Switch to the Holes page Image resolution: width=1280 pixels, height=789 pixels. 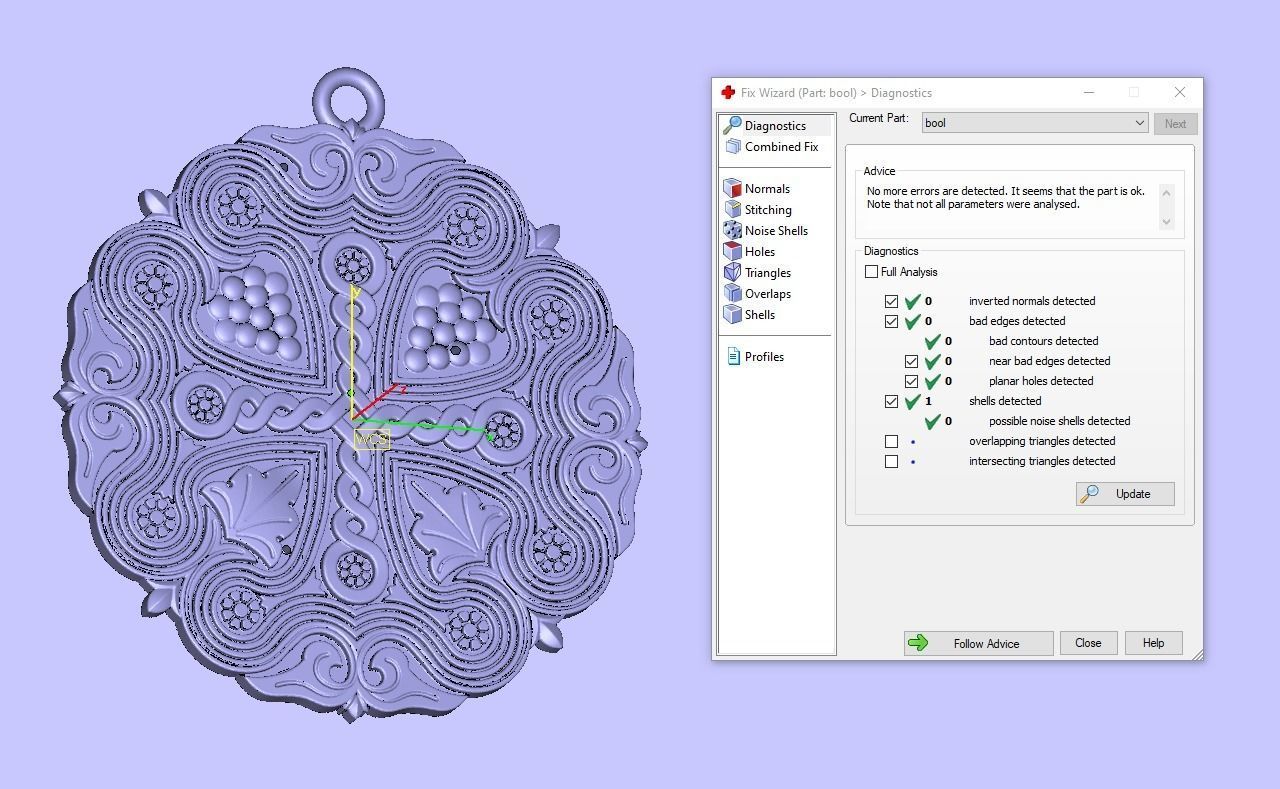(760, 252)
